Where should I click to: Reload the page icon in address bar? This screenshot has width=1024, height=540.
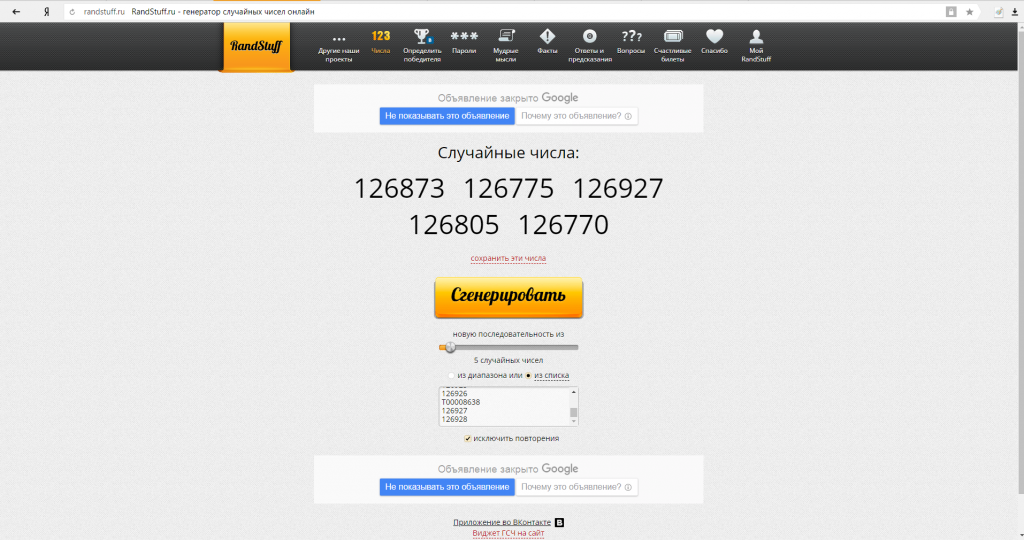point(72,12)
